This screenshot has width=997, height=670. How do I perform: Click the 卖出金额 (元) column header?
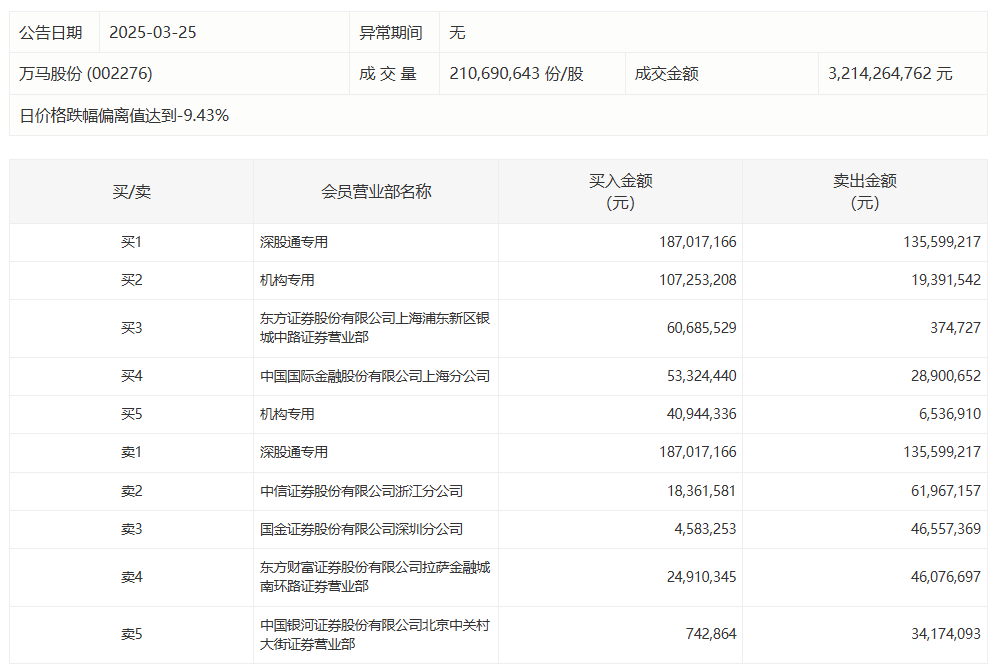[864, 192]
